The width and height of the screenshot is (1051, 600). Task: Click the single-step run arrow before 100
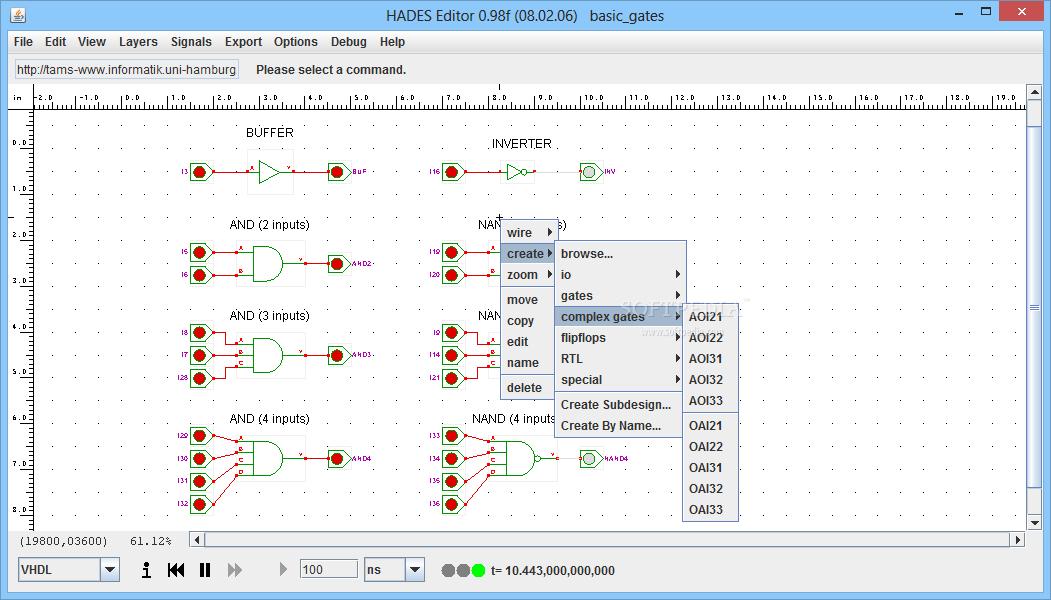pyautogui.click(x=283, y=570)
